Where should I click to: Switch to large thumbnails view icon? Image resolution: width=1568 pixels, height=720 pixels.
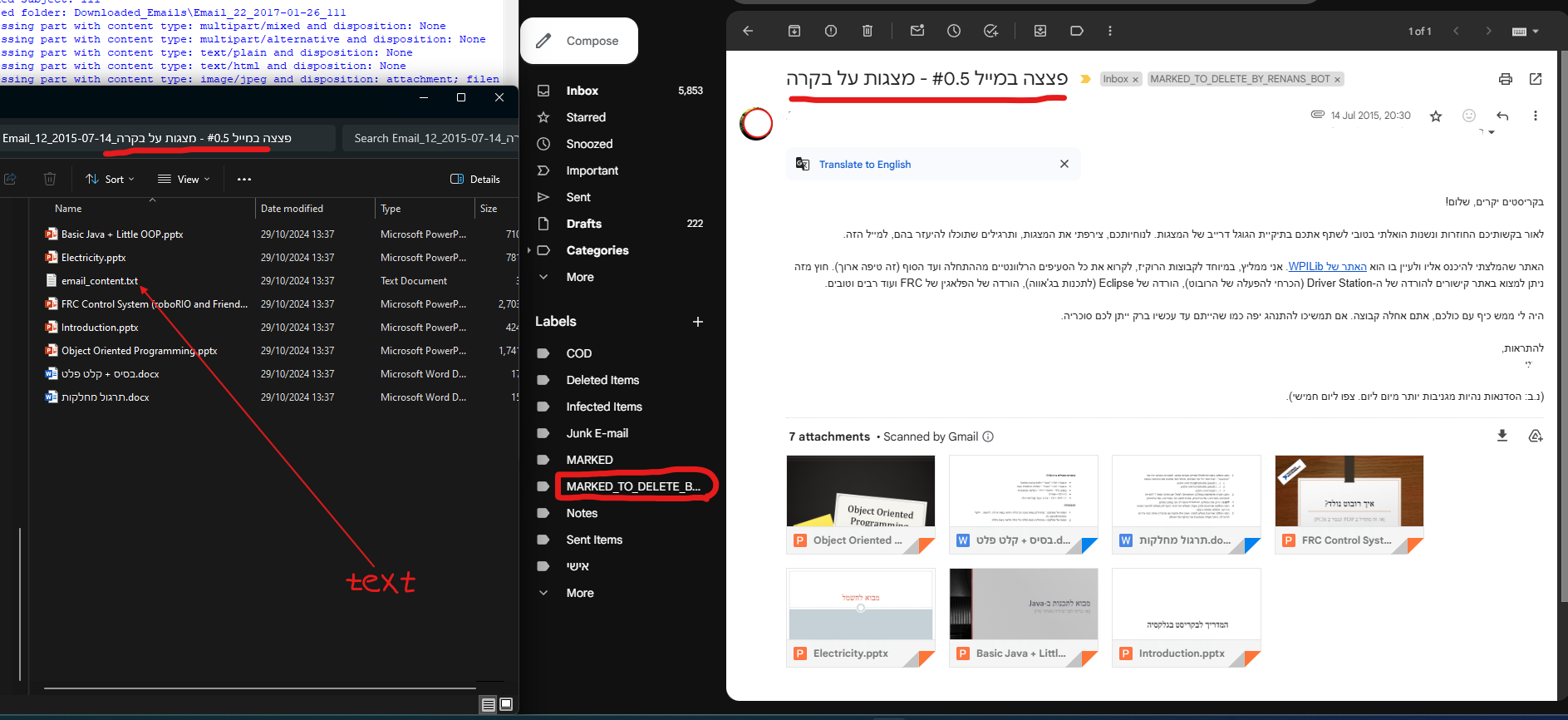[506, 704]
